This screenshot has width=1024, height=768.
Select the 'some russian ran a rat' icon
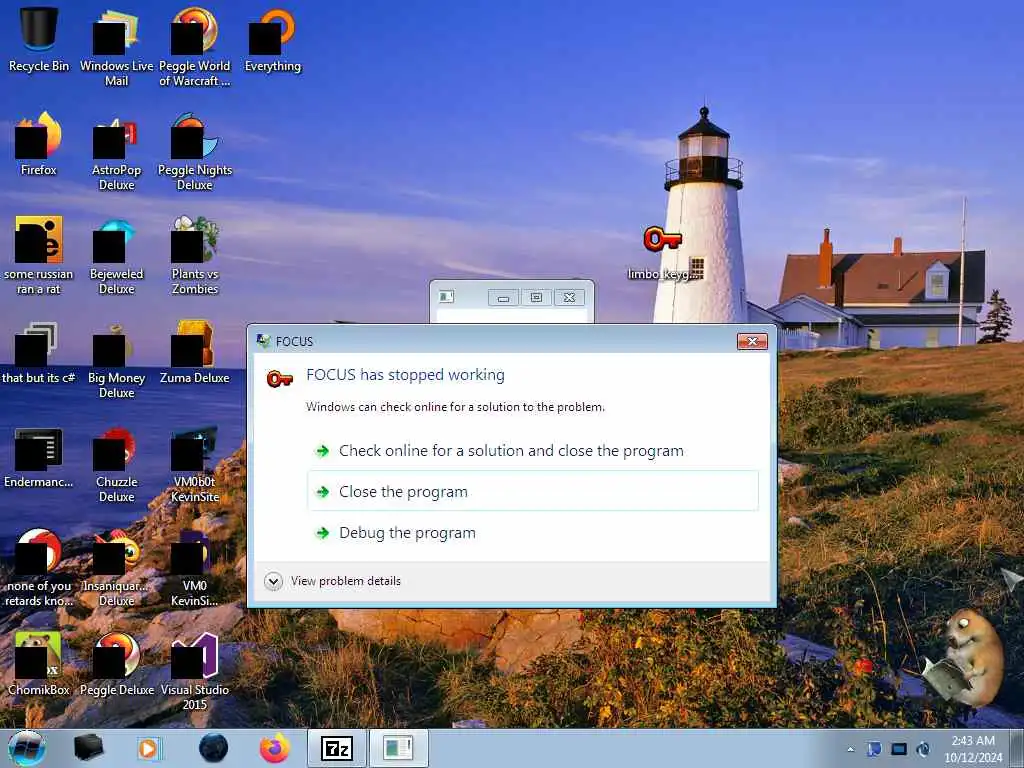click(39, 255)
